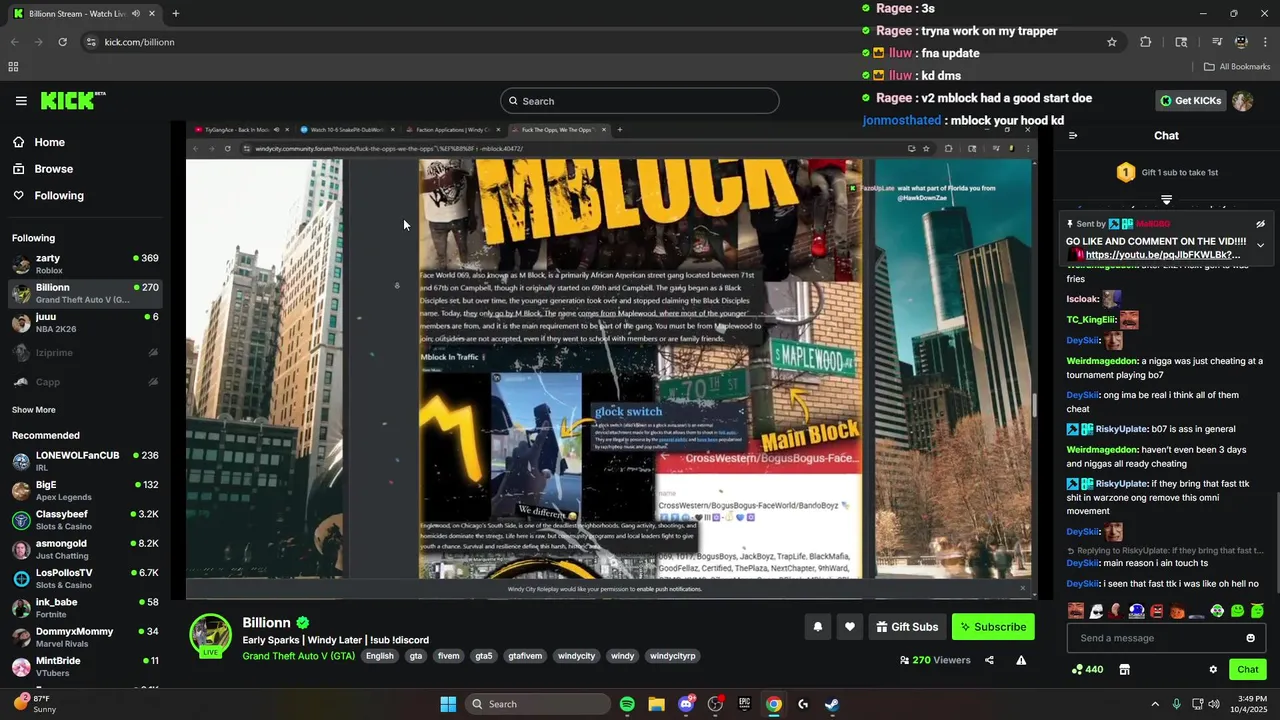This screenshot has height=720, width=1280.
Task: Open Kick user profile avatar
Action: [1242, 101]
